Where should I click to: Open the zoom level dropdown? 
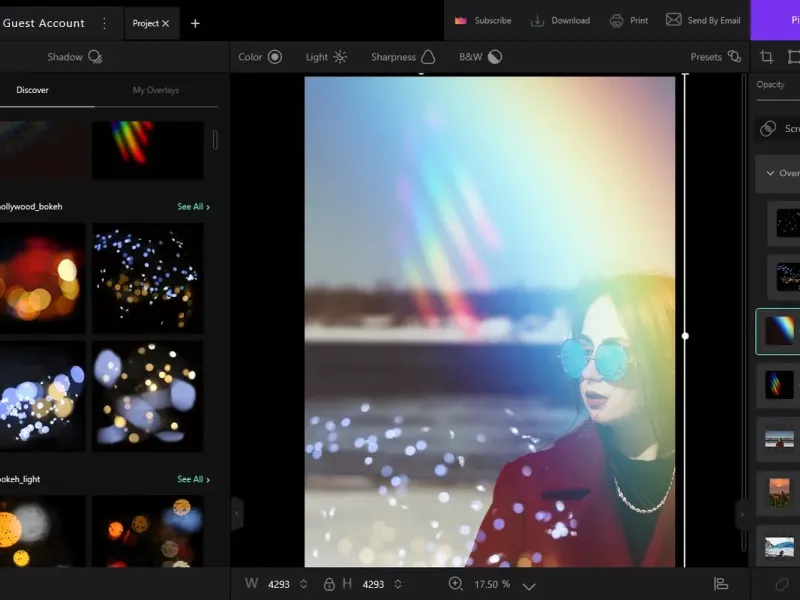click(529, 585)
